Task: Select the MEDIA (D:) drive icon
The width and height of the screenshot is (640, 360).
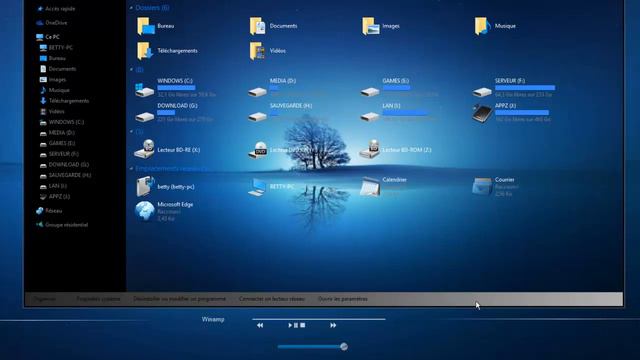Action: 257,92
